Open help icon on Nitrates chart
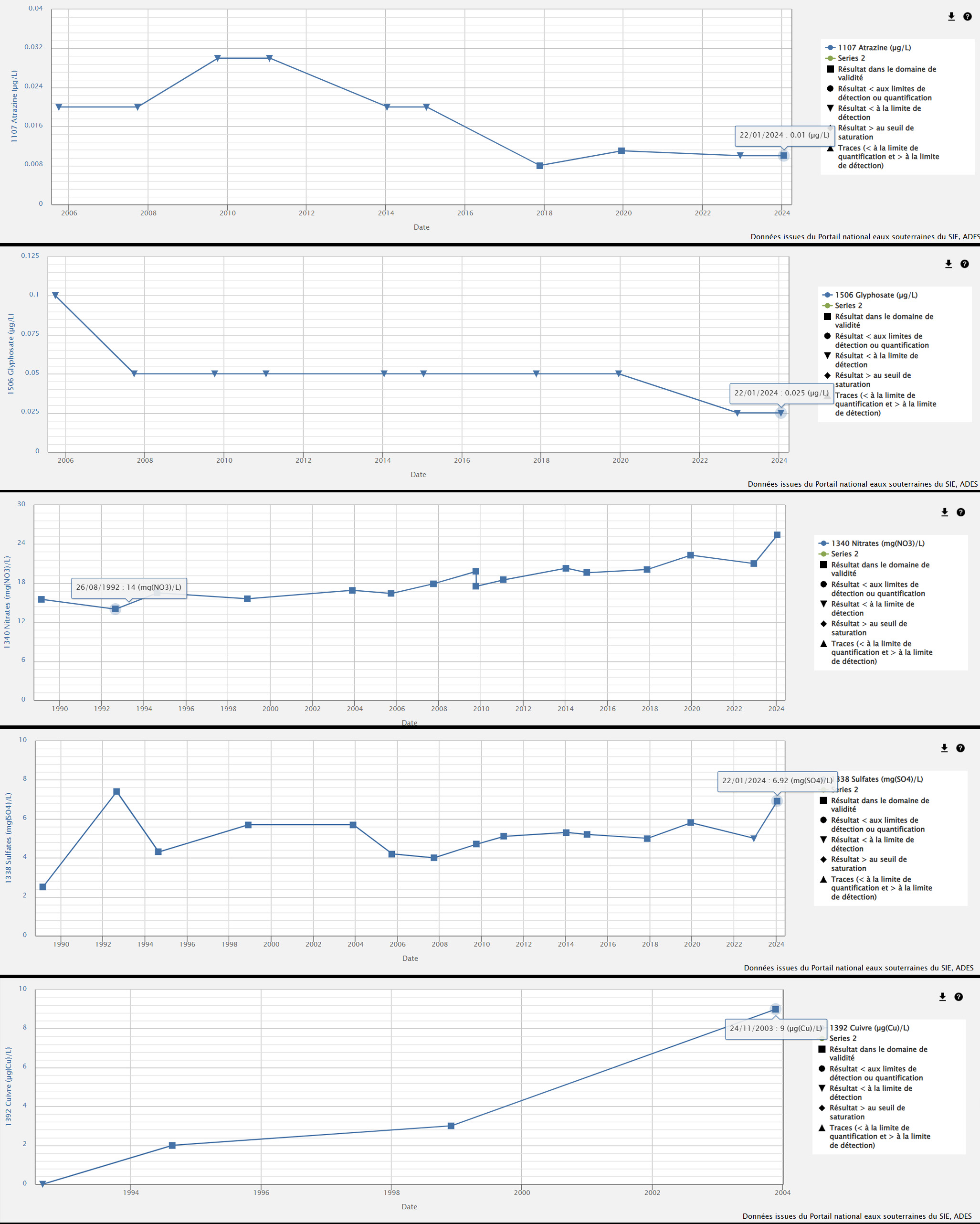 click(x=961, y=512)
